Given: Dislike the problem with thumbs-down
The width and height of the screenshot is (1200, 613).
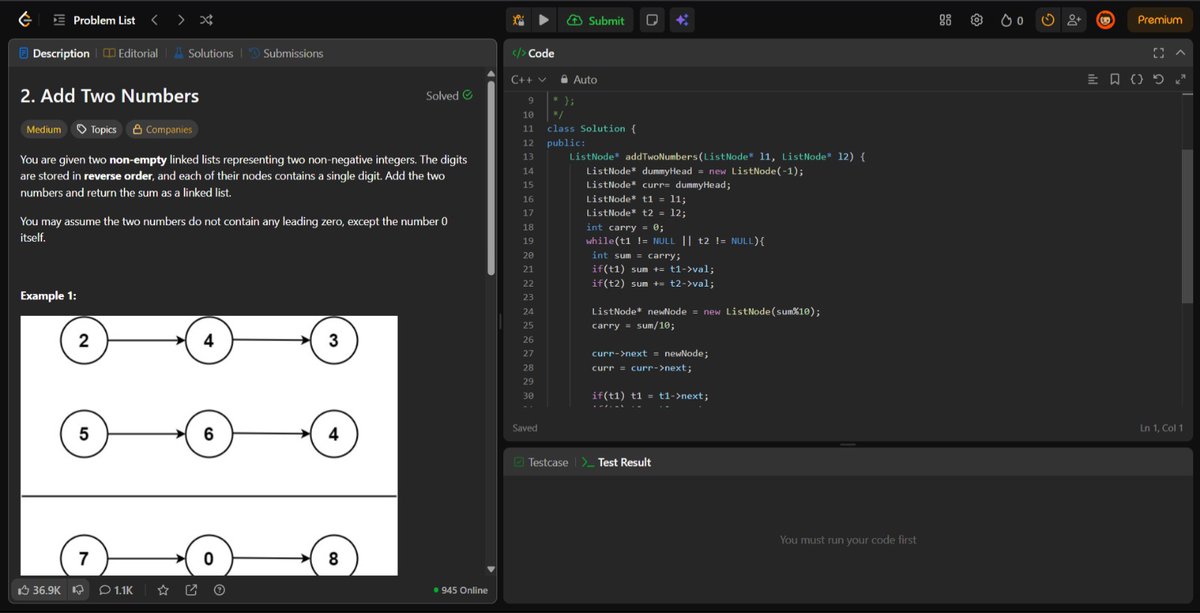Looking at the screenshot, I should click(78, 590).
